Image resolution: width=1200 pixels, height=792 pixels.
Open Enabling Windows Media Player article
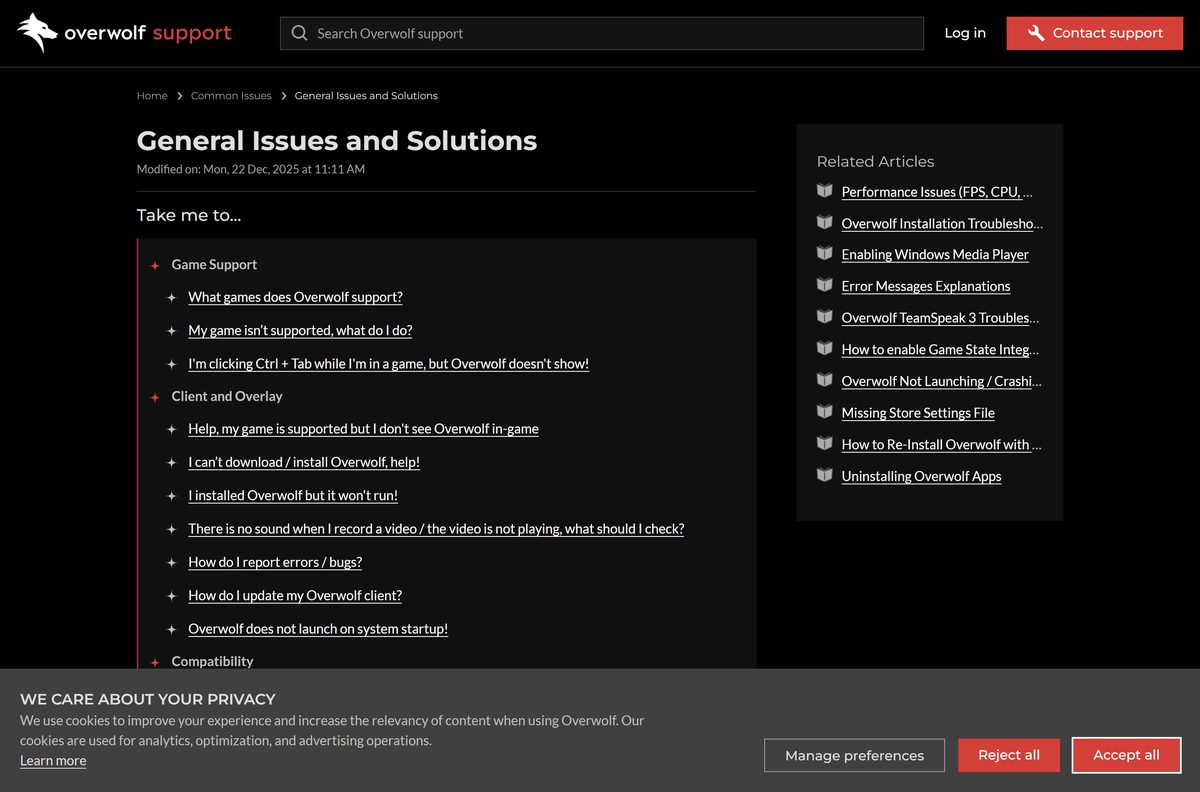(x=935, y=255)
